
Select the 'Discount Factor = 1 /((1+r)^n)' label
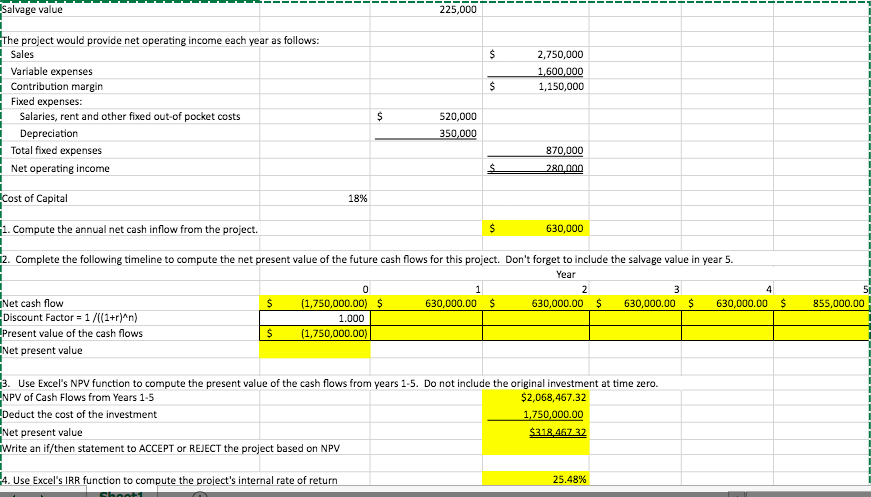click(x=70, y=318)
